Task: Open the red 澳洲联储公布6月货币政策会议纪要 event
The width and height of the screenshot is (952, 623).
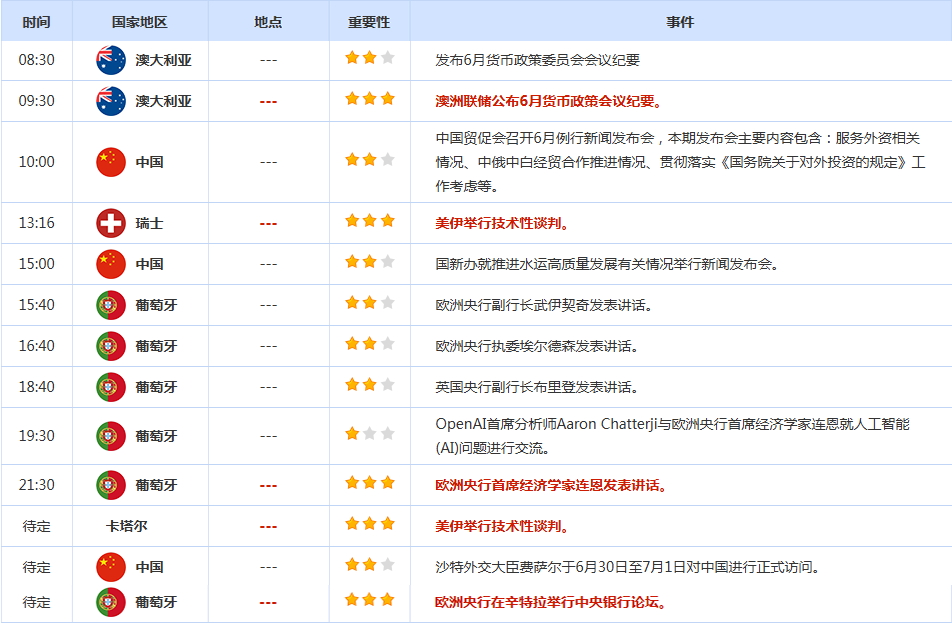Action: (548, 101)
